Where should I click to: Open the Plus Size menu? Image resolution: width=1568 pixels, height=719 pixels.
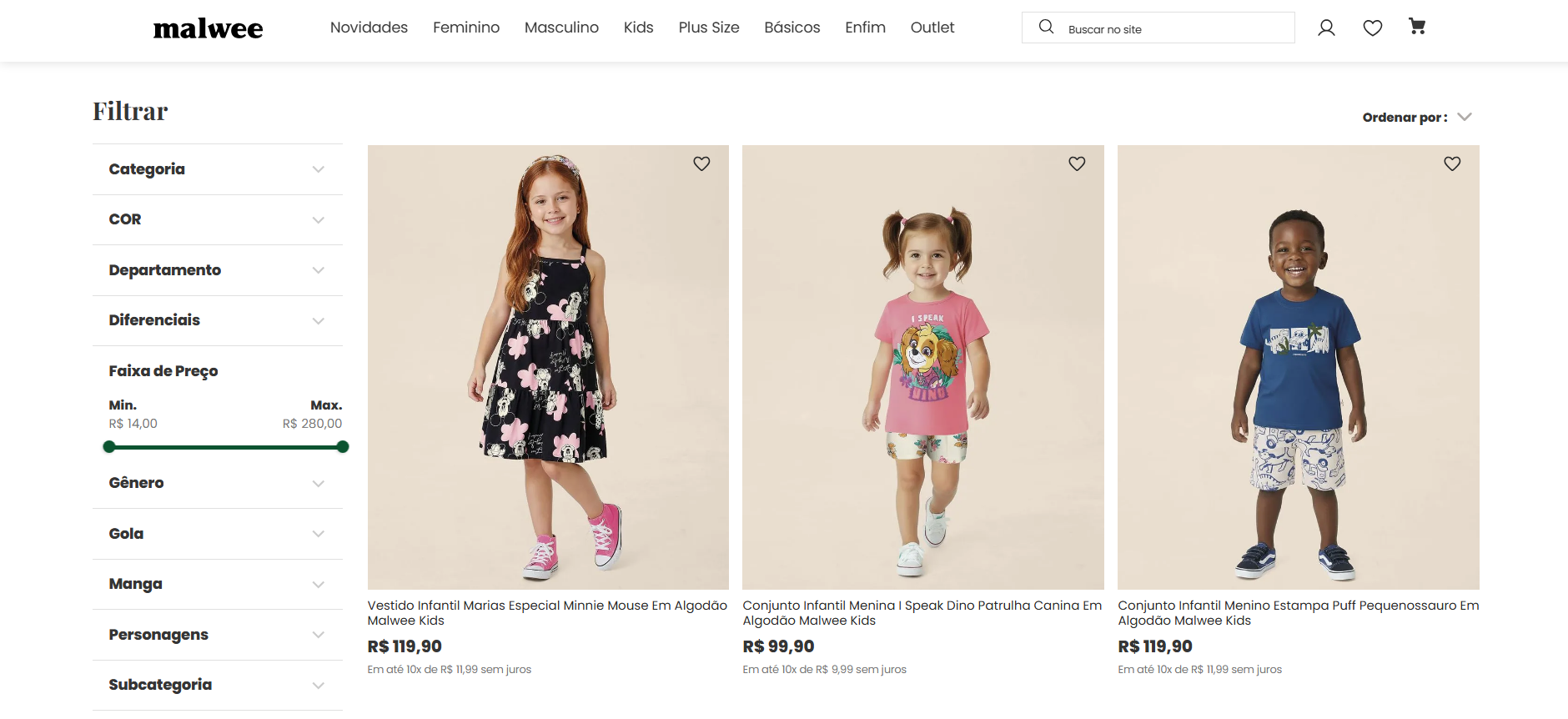point(709,28)
